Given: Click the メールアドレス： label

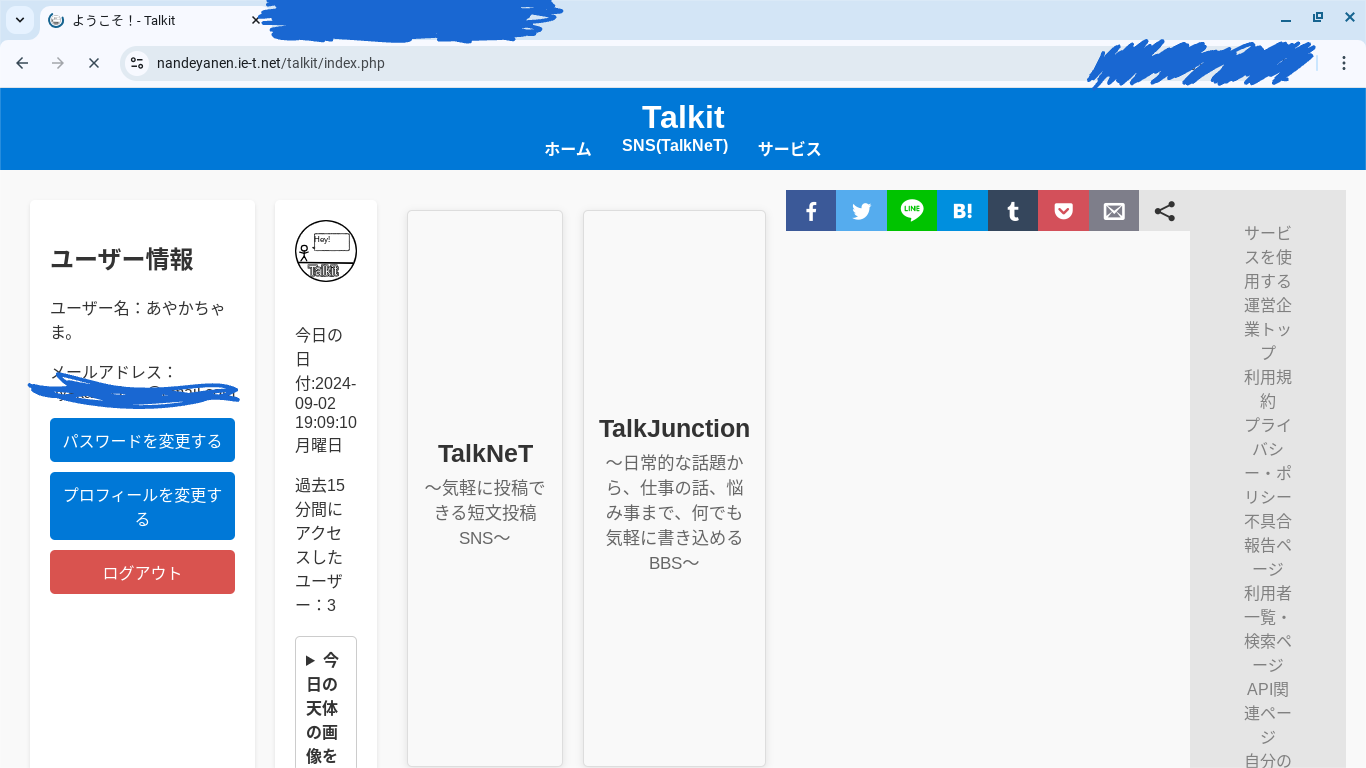Looking at the screenshot, I should coord(114,373).
